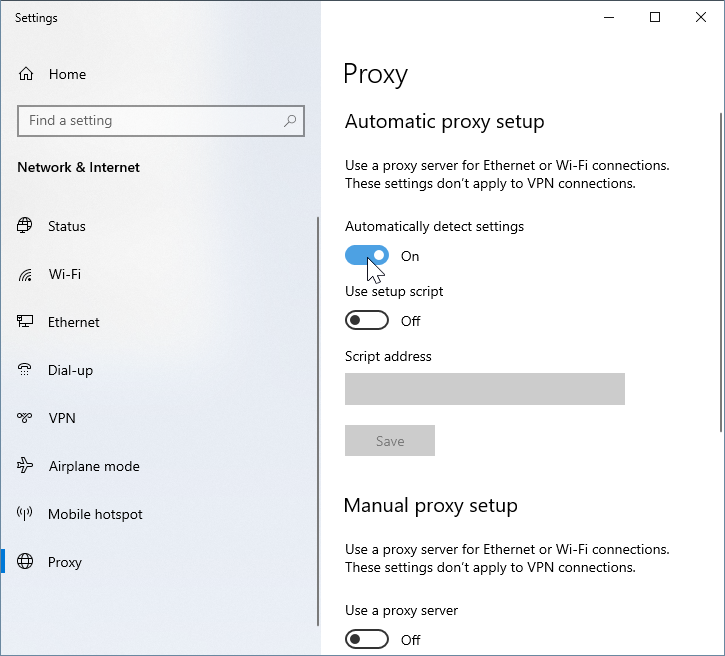Click the Proxy page title
The width and height of the screenshot is (725, 656).
pyautogui.click(x=375, y=74)
